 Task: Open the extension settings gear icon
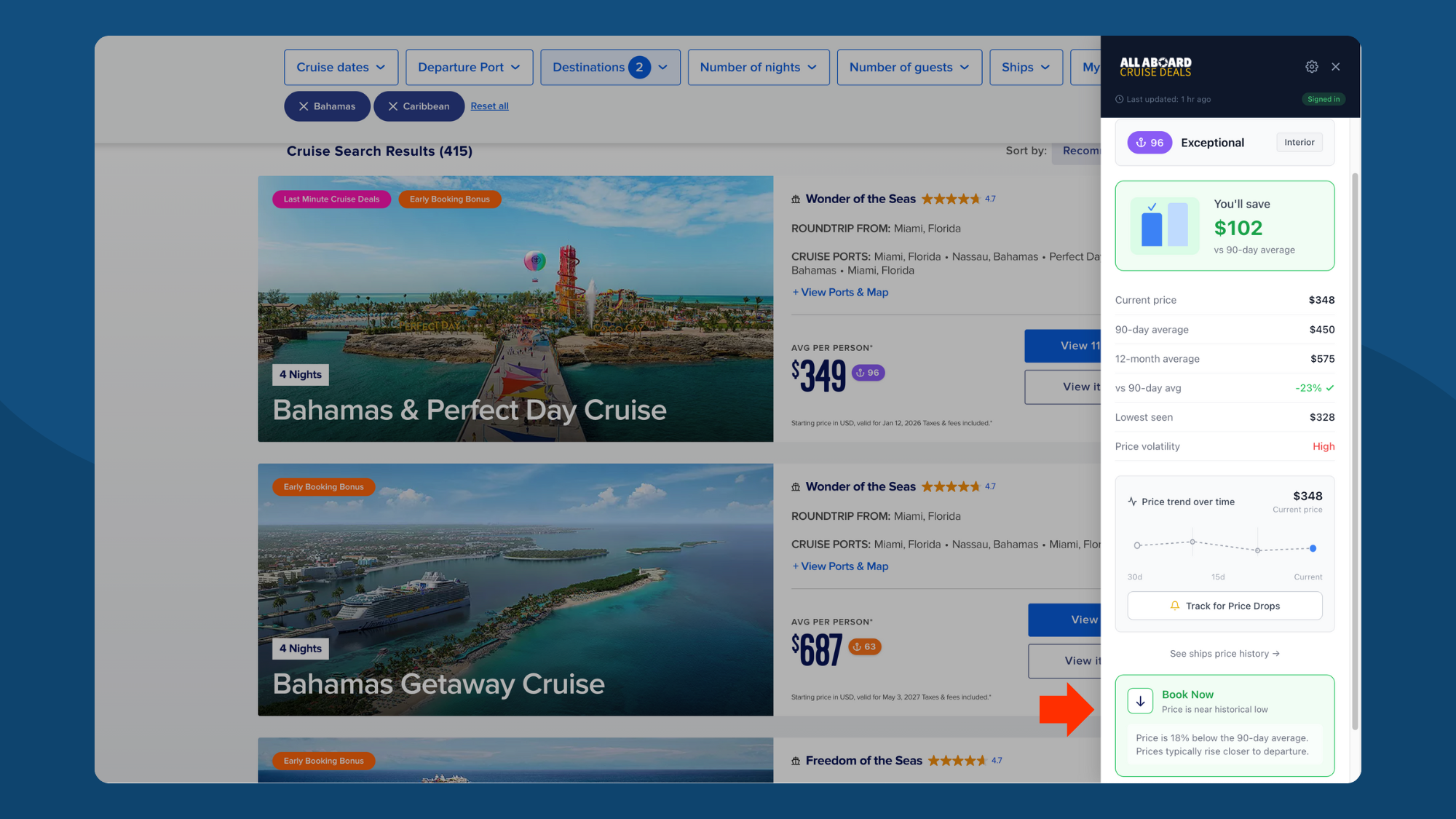click(1311, 67)
